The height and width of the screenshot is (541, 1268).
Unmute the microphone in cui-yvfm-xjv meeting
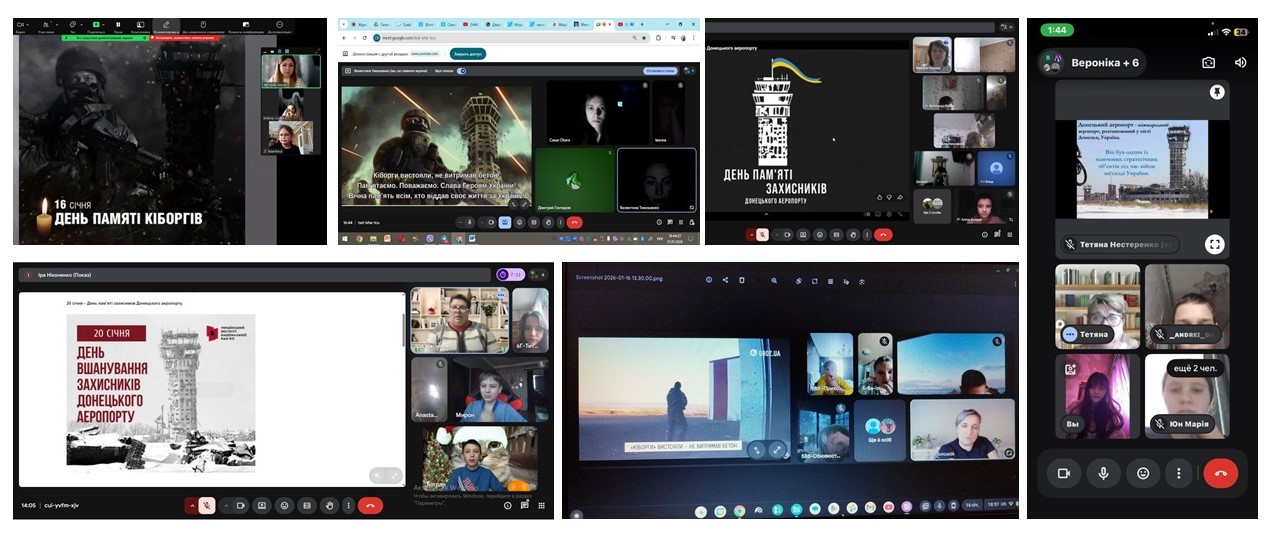pos(207,505)
